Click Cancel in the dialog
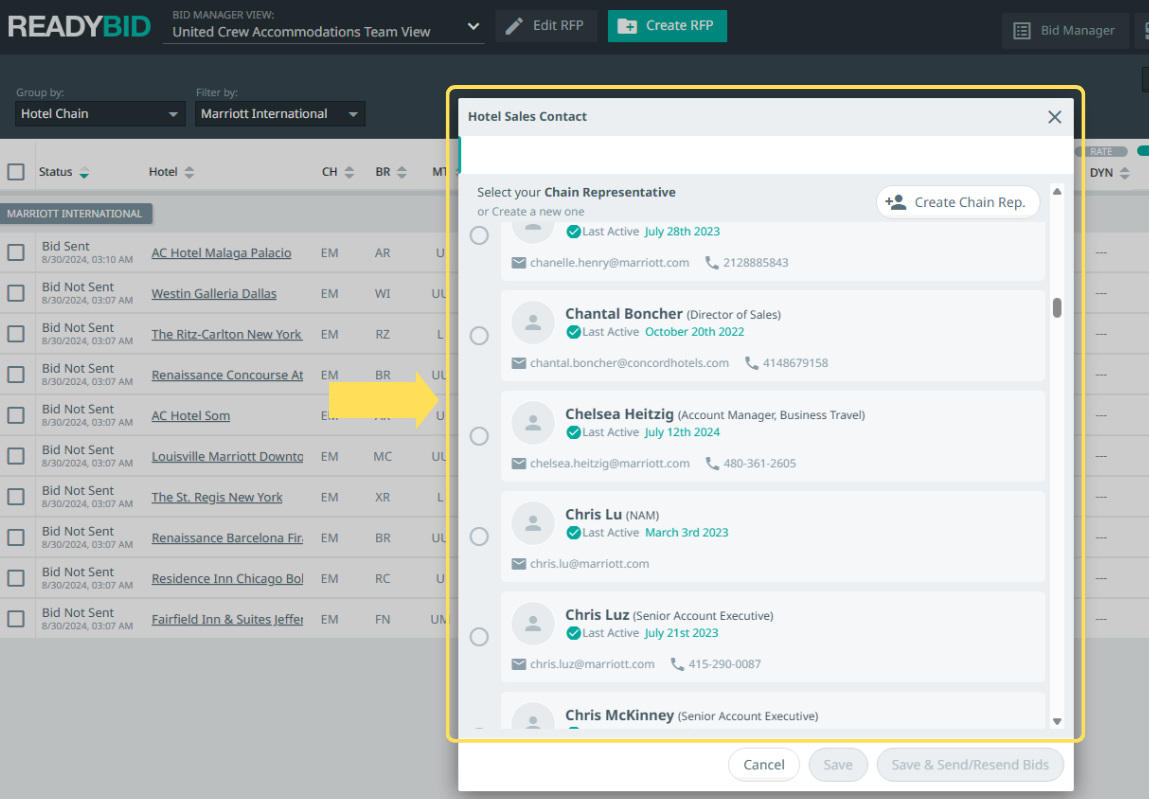Screen dimensions: 1149x799 [x=764, y=765]
